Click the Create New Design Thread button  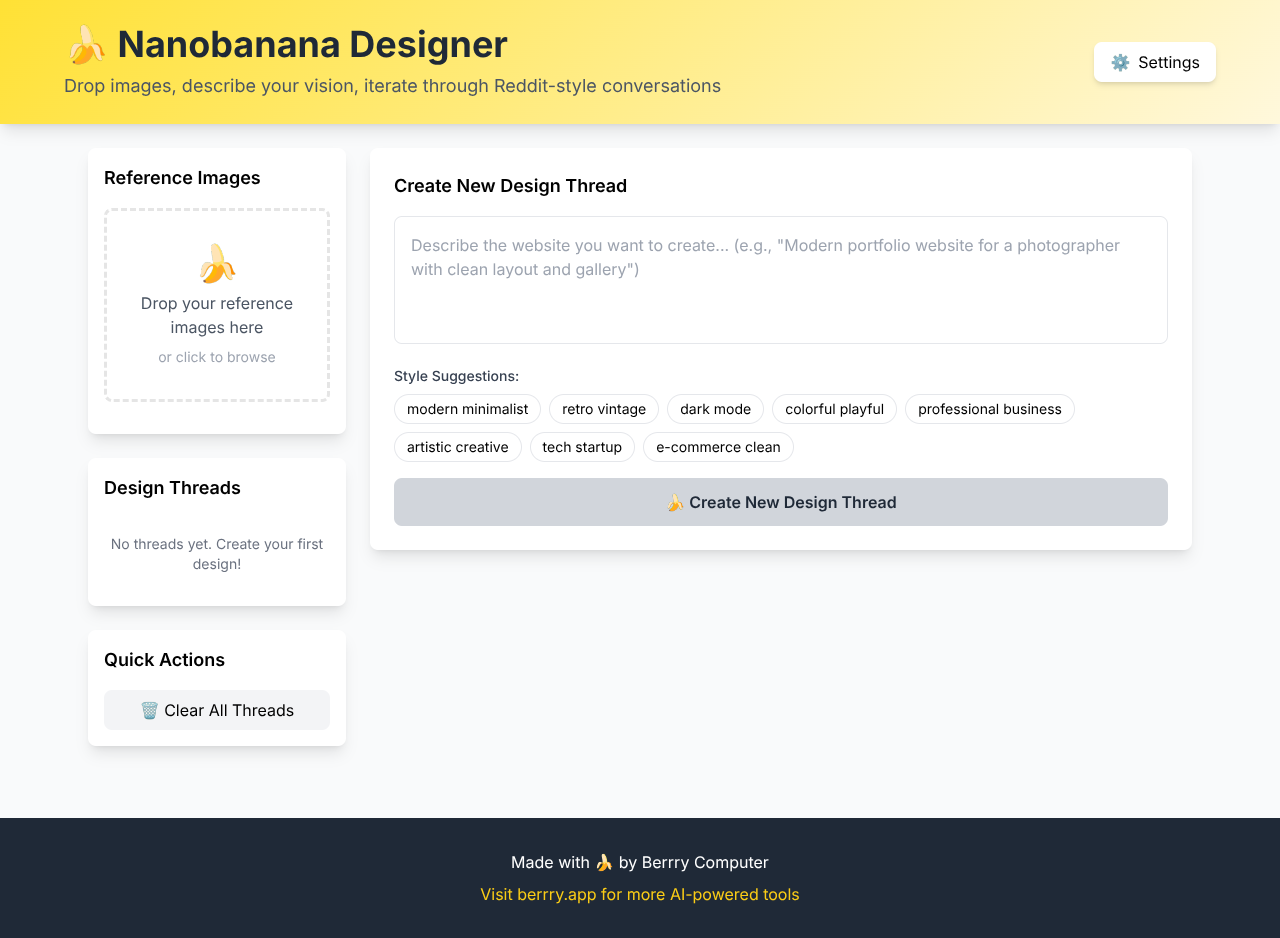[x=781, y=502]
